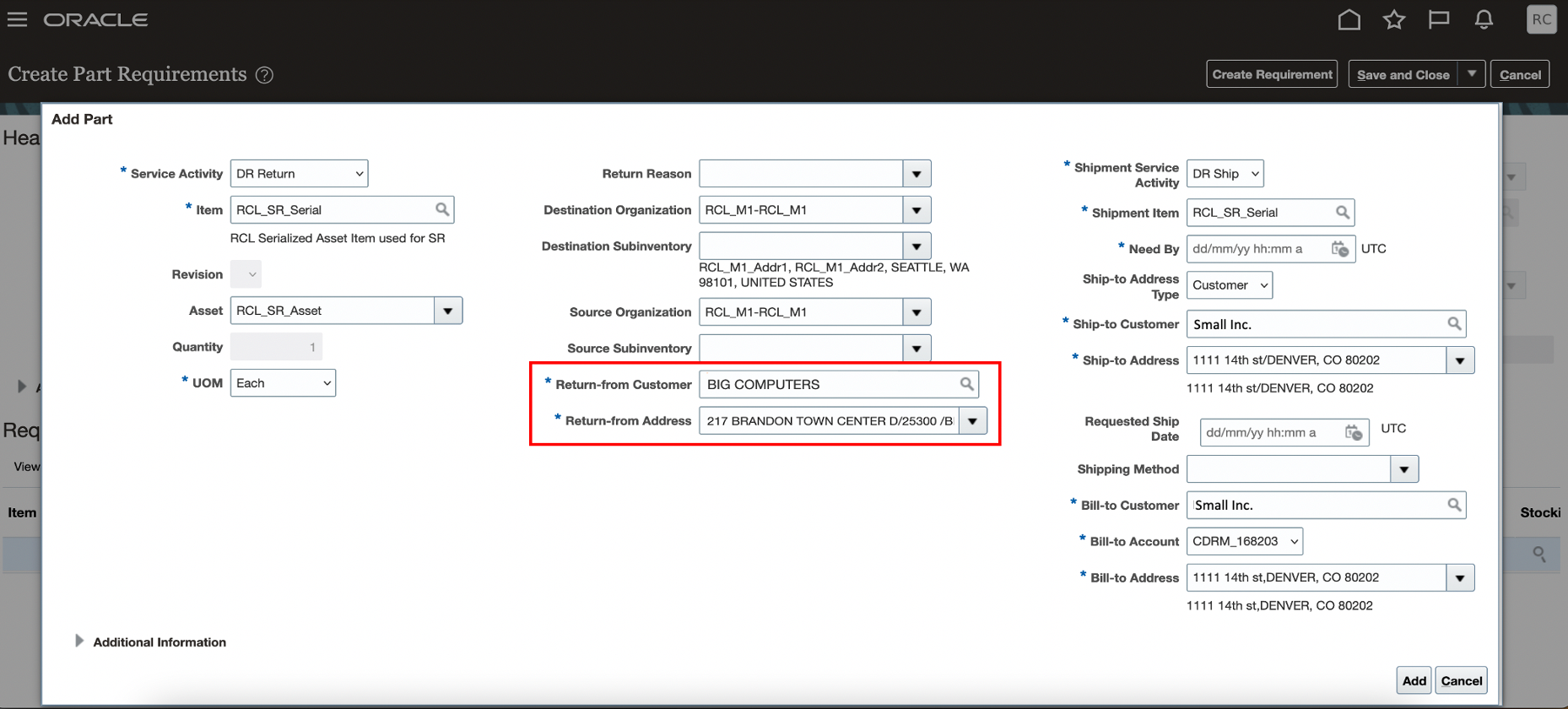The width and height of the screenshot is (1568, 709).
Task: Open Need By date calendar picker
Action: point(1340,249)
